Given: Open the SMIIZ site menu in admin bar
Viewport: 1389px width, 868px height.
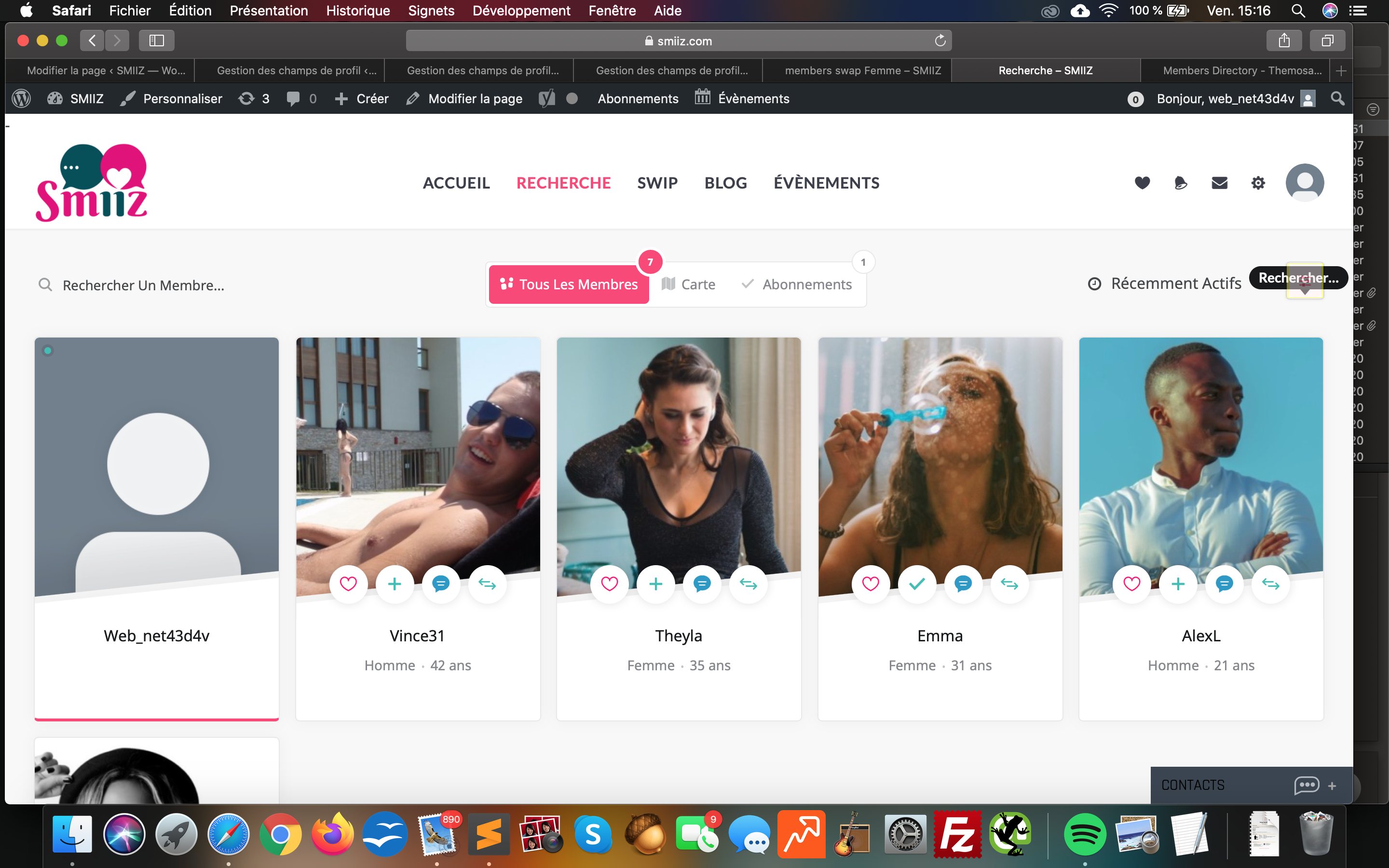Looking at the screenshot, I should [75, 99].
